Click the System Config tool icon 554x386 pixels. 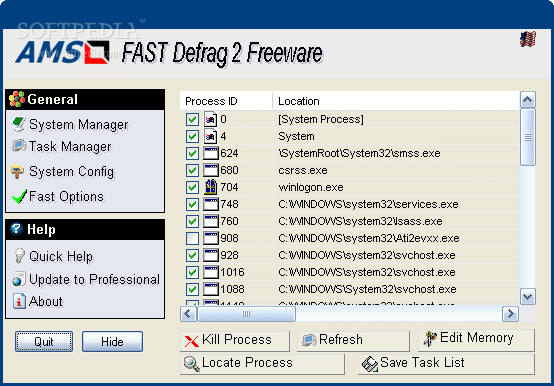pyautogui.click(x=17, y=171)
